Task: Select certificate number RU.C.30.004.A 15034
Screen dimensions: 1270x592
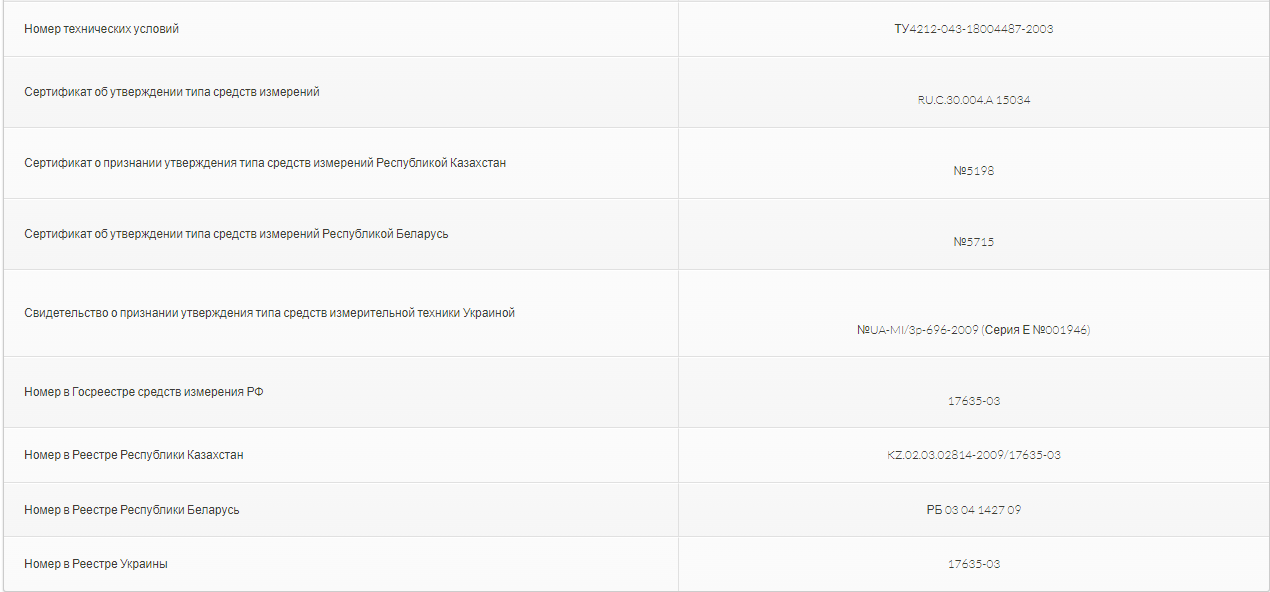Action: 974,101
